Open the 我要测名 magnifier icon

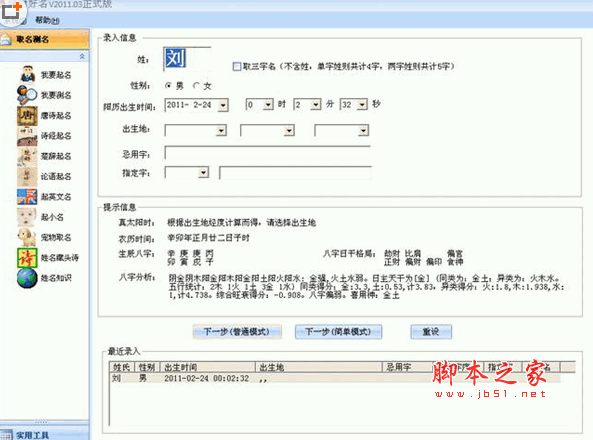coord(27,95)
